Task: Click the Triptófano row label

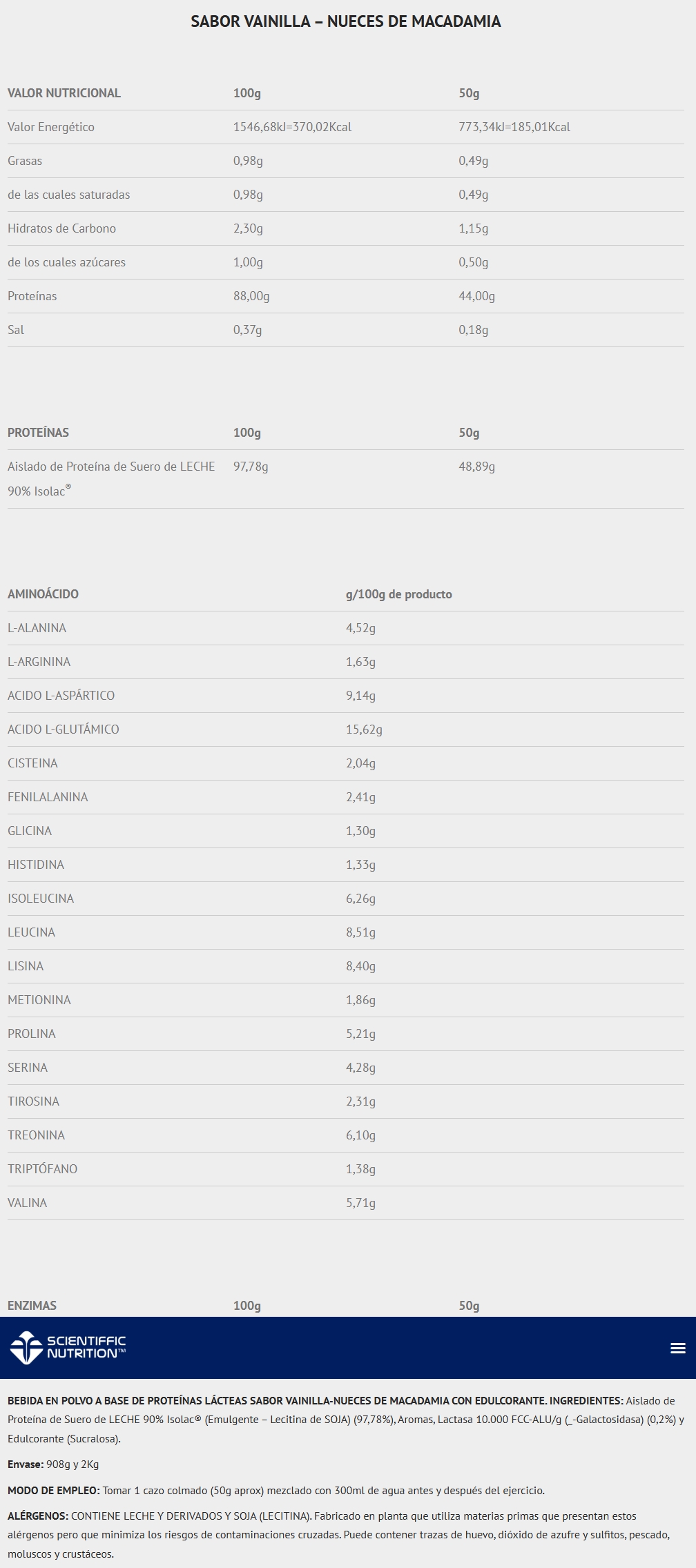Action: point(42,1169)
